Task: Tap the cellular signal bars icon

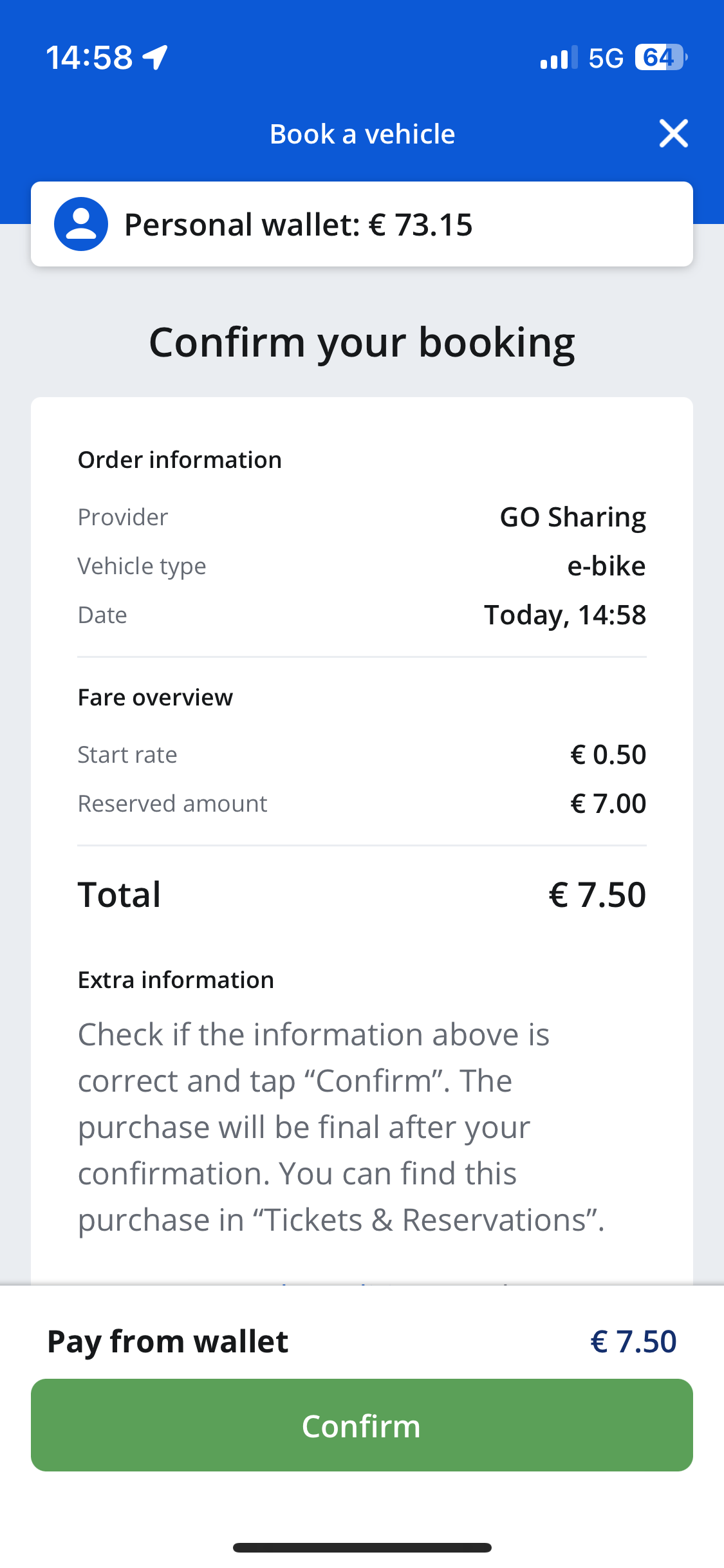Action: pyautogui.click(x=559, y=57)
